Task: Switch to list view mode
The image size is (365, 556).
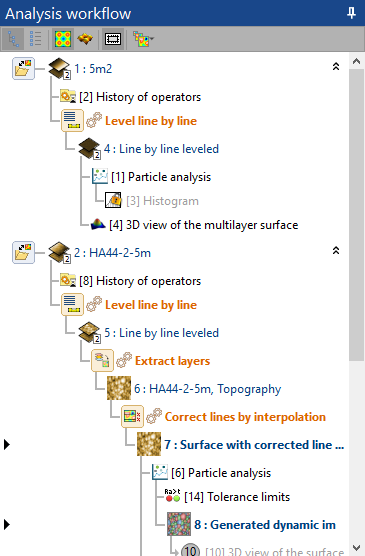Action: 35,39
